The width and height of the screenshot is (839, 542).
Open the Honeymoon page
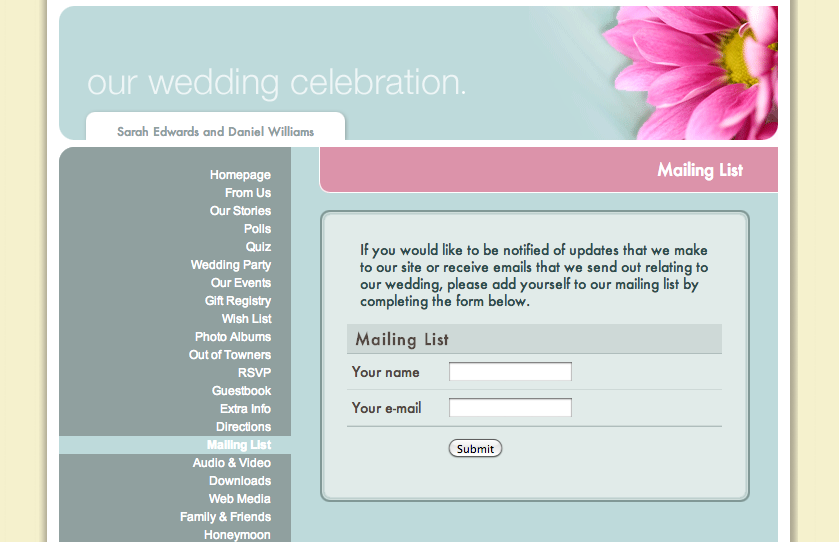(x=237, y=535)
